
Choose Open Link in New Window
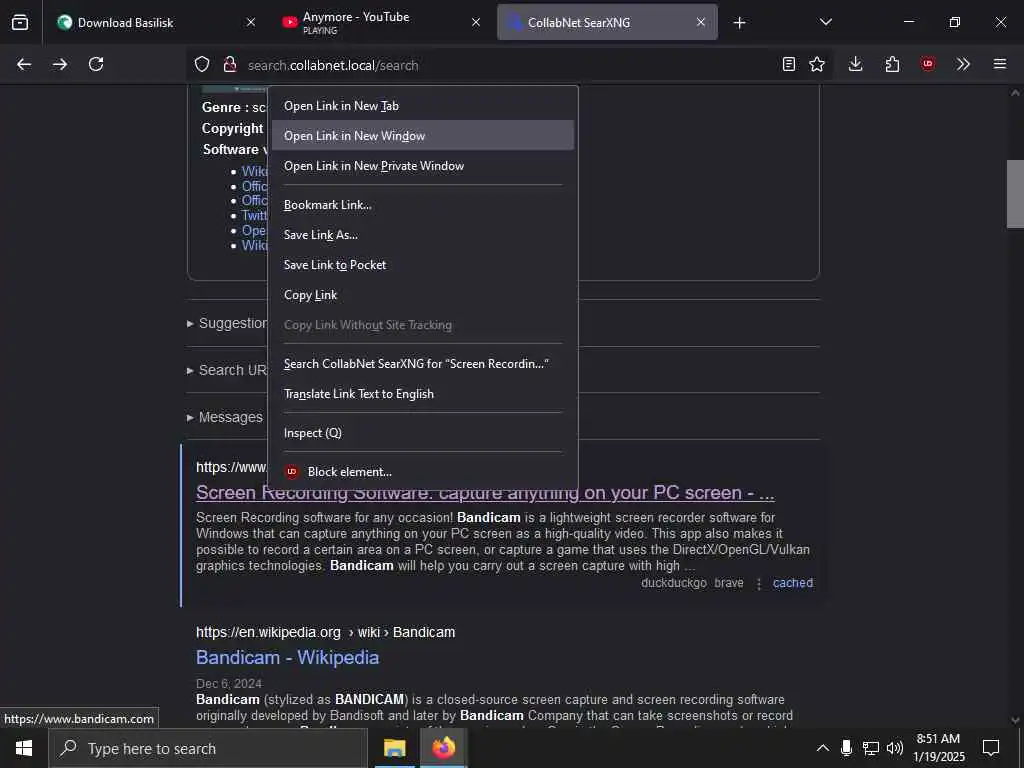423,136
